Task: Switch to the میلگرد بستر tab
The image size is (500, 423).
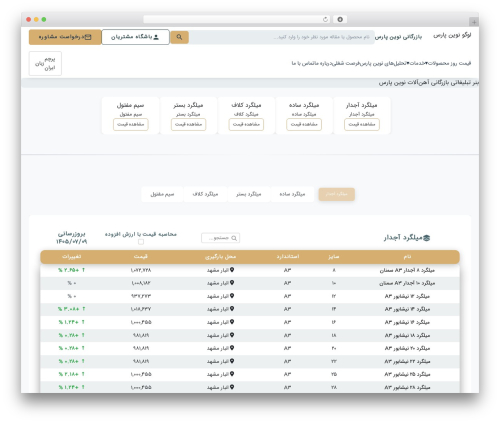Action: click(249, 194)
